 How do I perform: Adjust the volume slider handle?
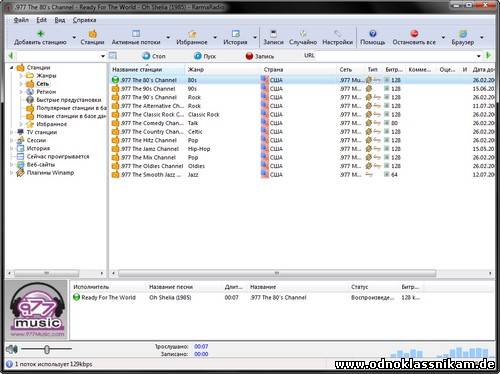[47, 349]
